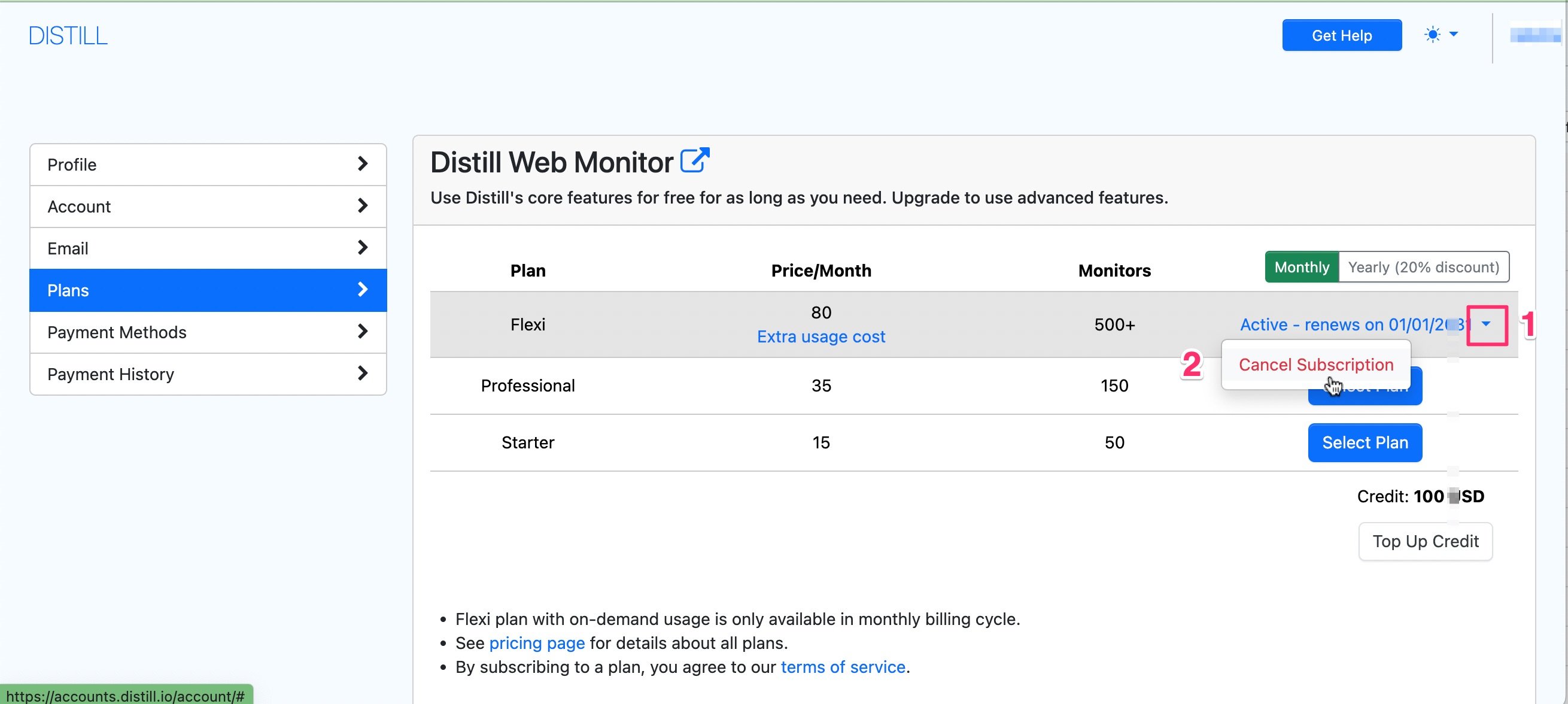Click chevron arrow in Account row
The height and width of the screenshot is (704, 1568).
[x=362, y=206]
